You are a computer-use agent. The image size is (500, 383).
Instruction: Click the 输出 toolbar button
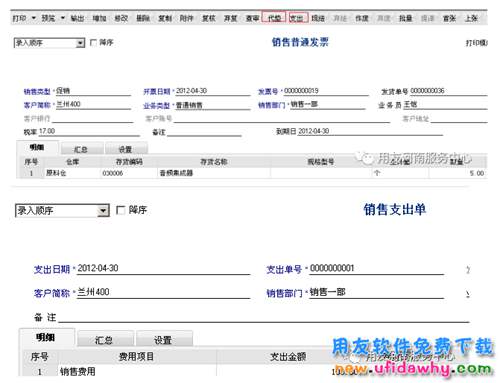77,18
